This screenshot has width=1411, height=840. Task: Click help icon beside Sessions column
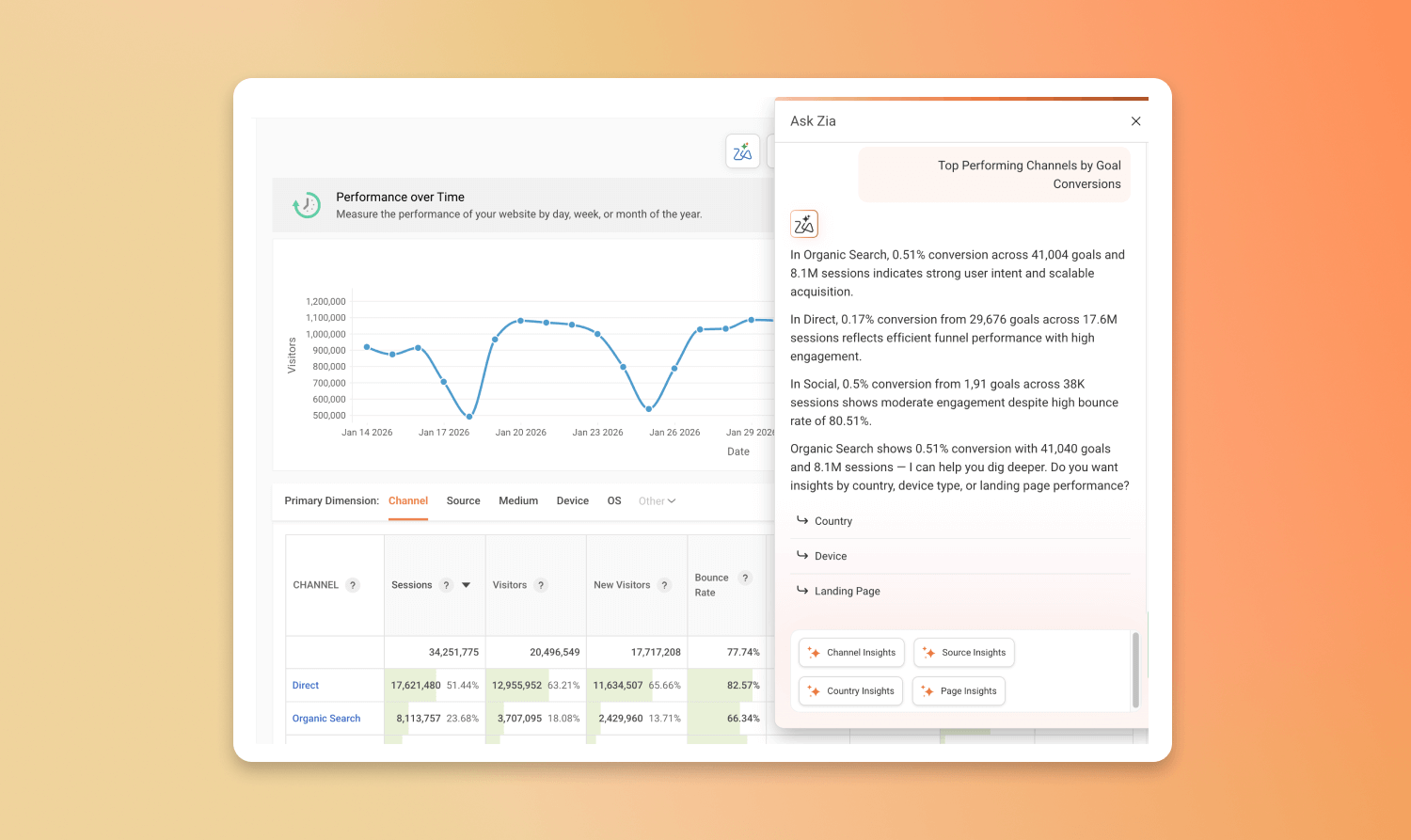click(x=446, y=585)
